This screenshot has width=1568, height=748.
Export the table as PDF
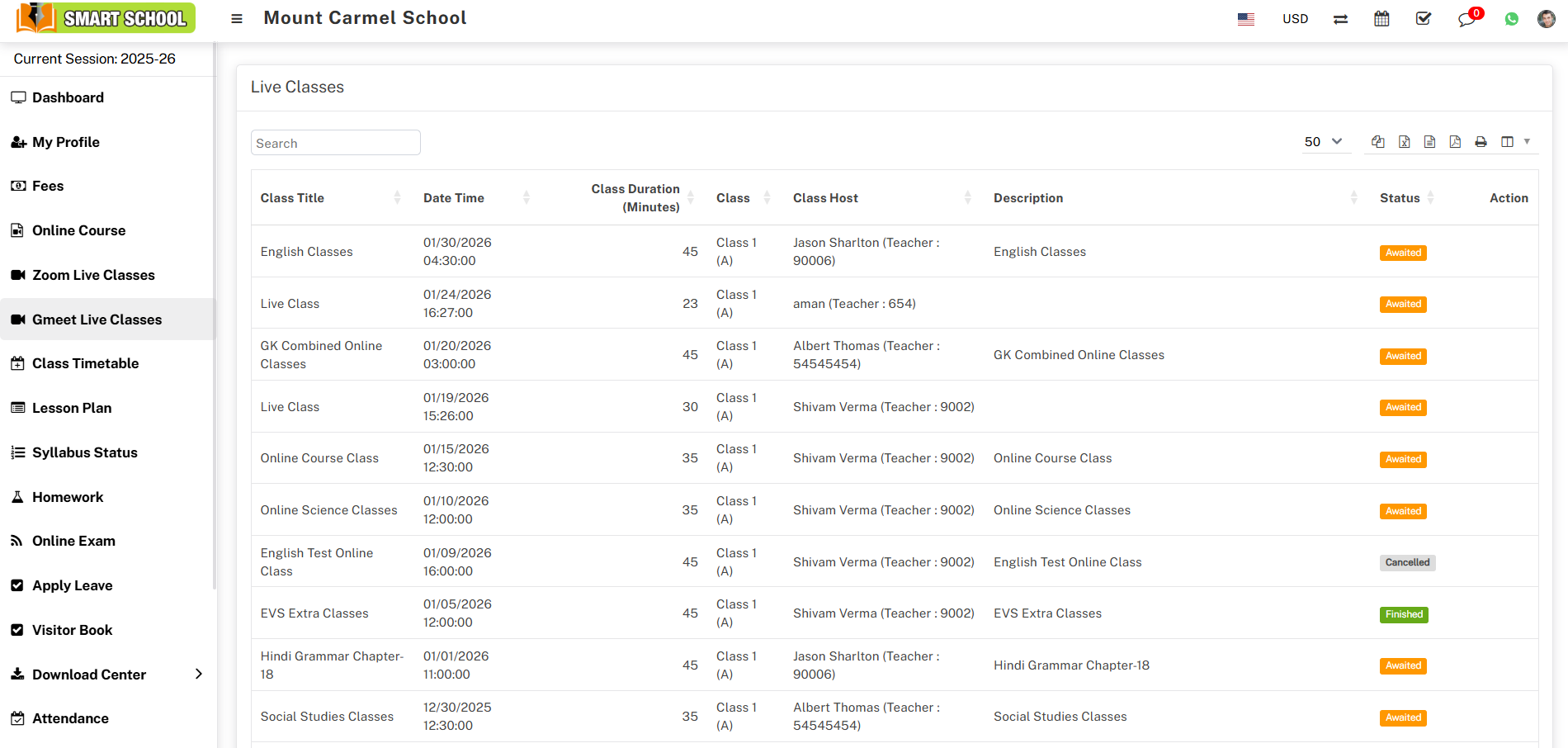click(x=1455, y=142)
